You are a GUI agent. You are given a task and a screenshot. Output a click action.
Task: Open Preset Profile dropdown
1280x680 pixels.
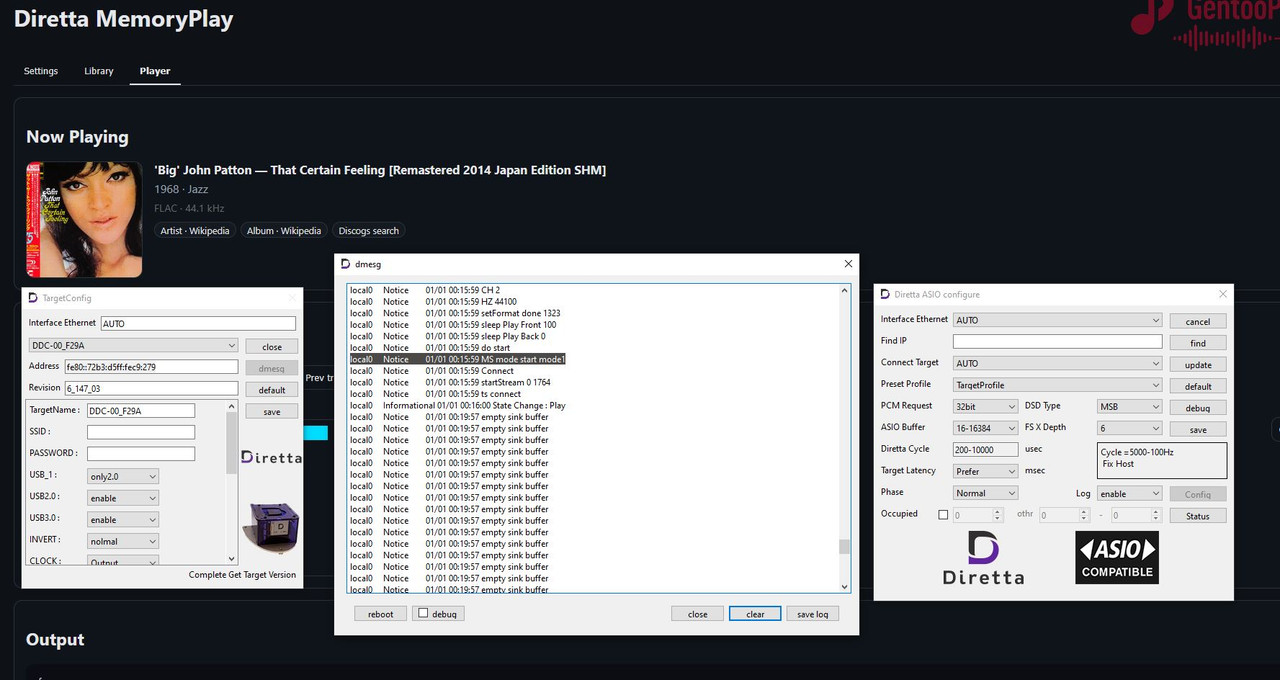1058,385
